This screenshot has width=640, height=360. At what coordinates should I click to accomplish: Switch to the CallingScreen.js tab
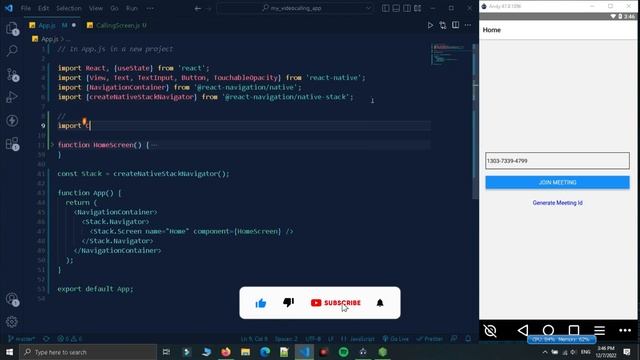pos(117,25)
